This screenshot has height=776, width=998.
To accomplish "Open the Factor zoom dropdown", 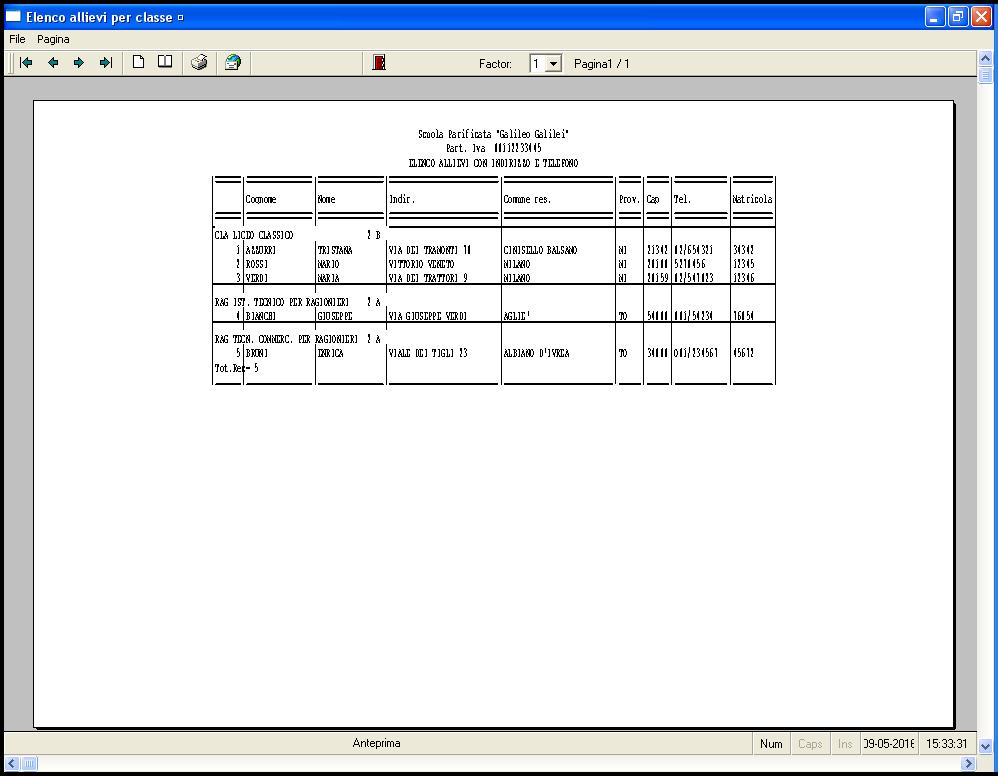I will click(x=553, y=64).
